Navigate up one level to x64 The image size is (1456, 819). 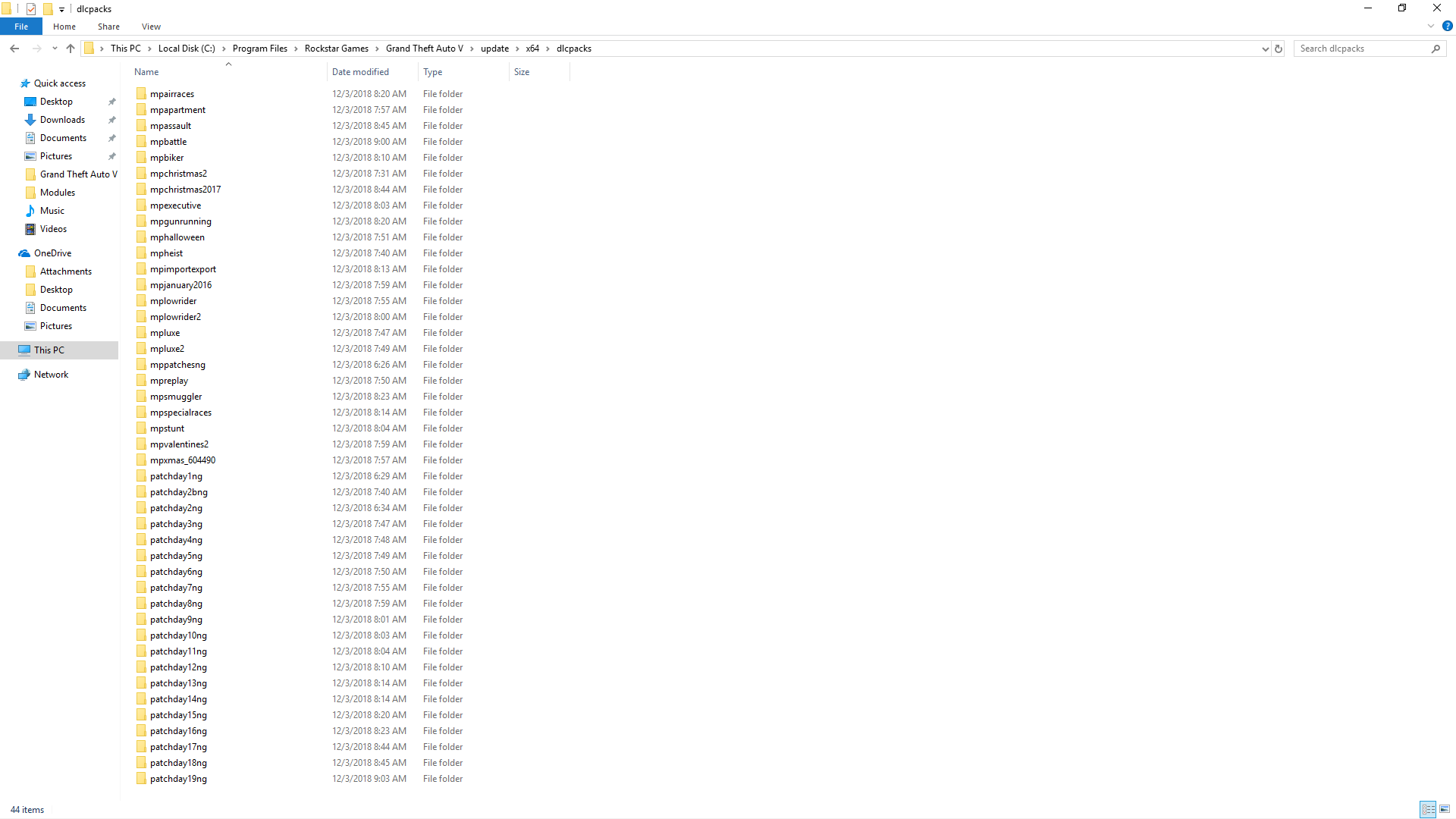point(70,48)
